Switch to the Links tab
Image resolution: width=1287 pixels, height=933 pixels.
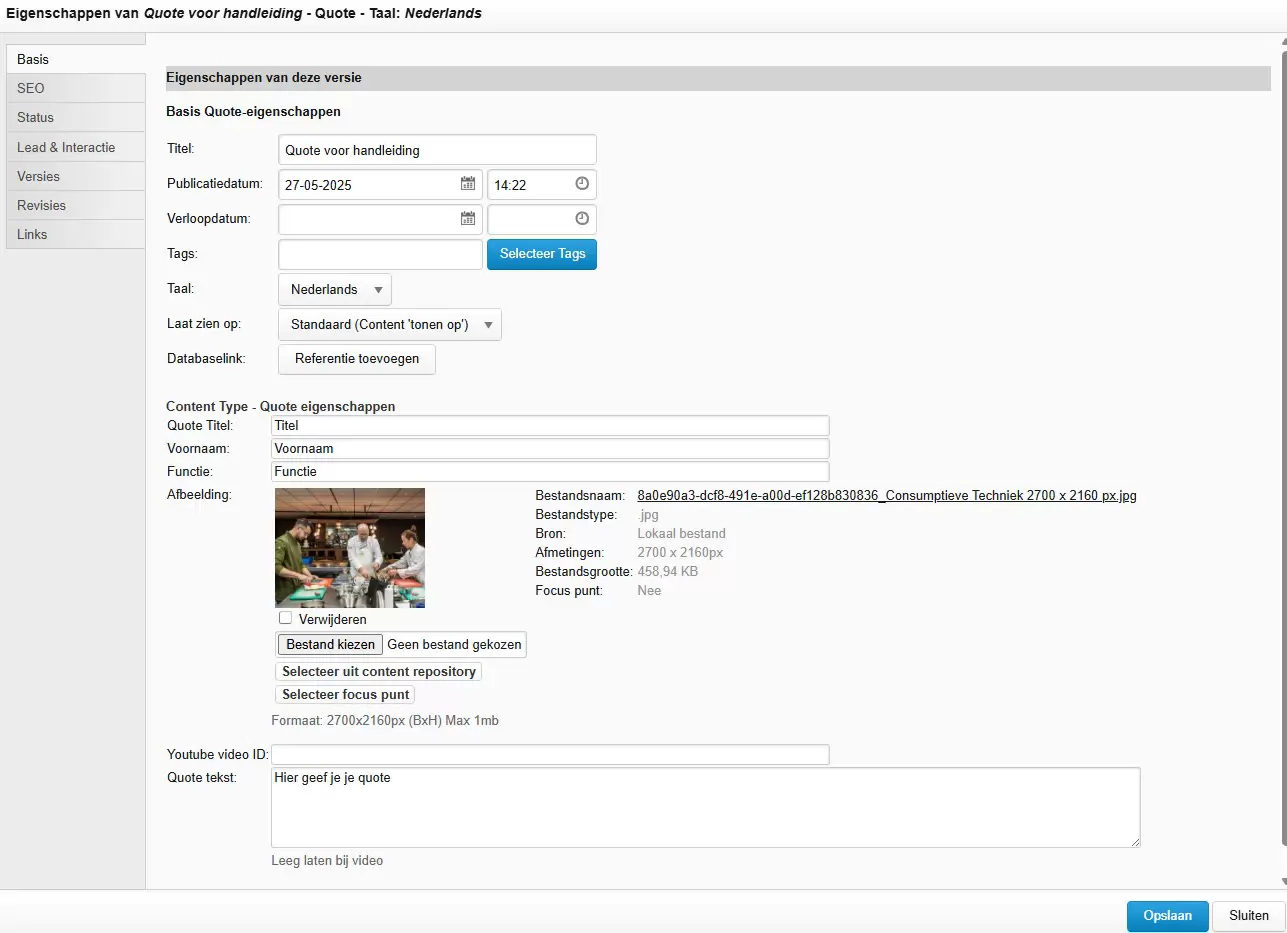coord(76,234)
